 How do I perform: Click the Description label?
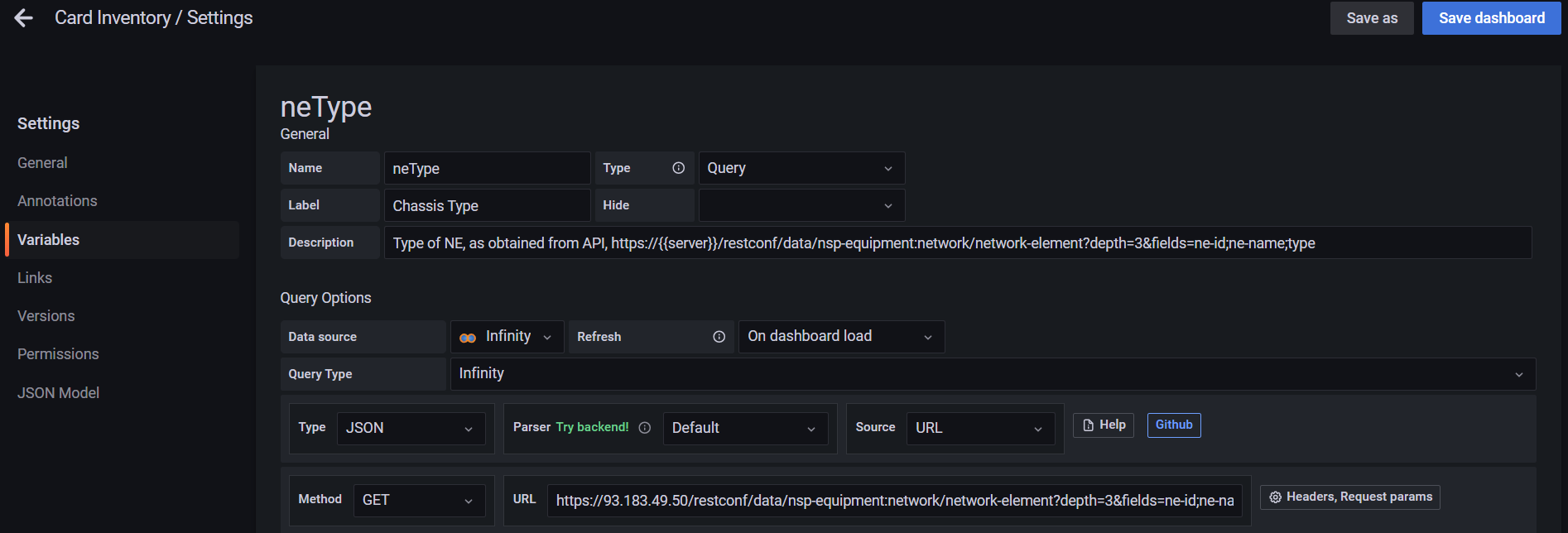pyautogui.click(x=321, y=242)
